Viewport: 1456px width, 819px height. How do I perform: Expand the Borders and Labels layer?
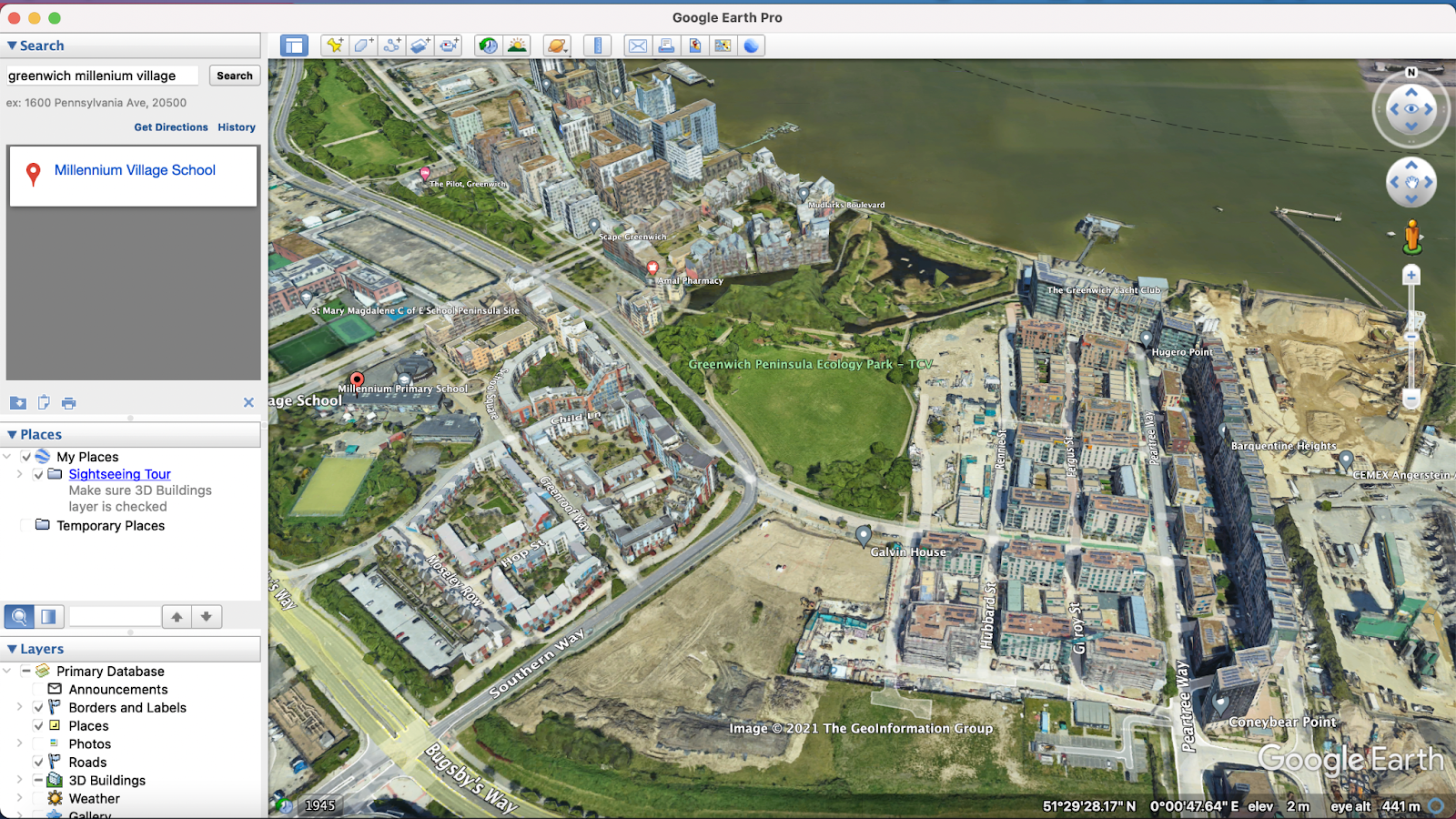pyautogui.click(x=19, y=707)
